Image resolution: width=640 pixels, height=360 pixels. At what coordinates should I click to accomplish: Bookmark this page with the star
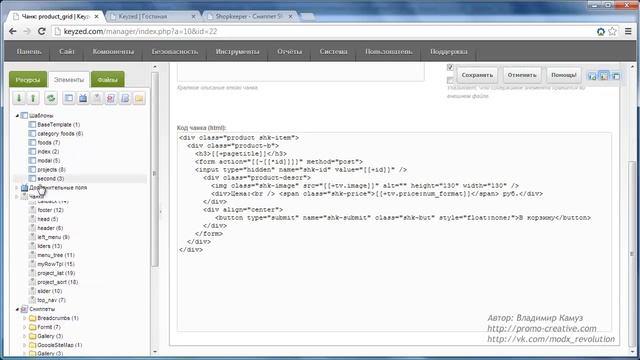[612, 31]
